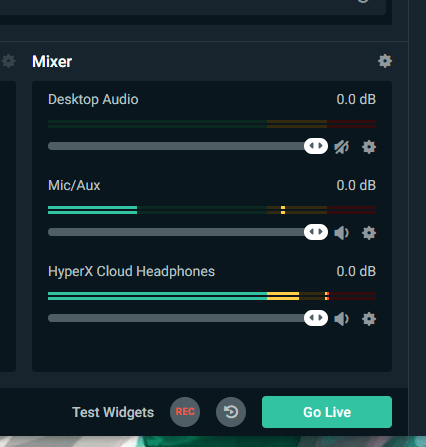Click the Mixer heading
The image size is (426, 447).
click(x=52, y=61)
